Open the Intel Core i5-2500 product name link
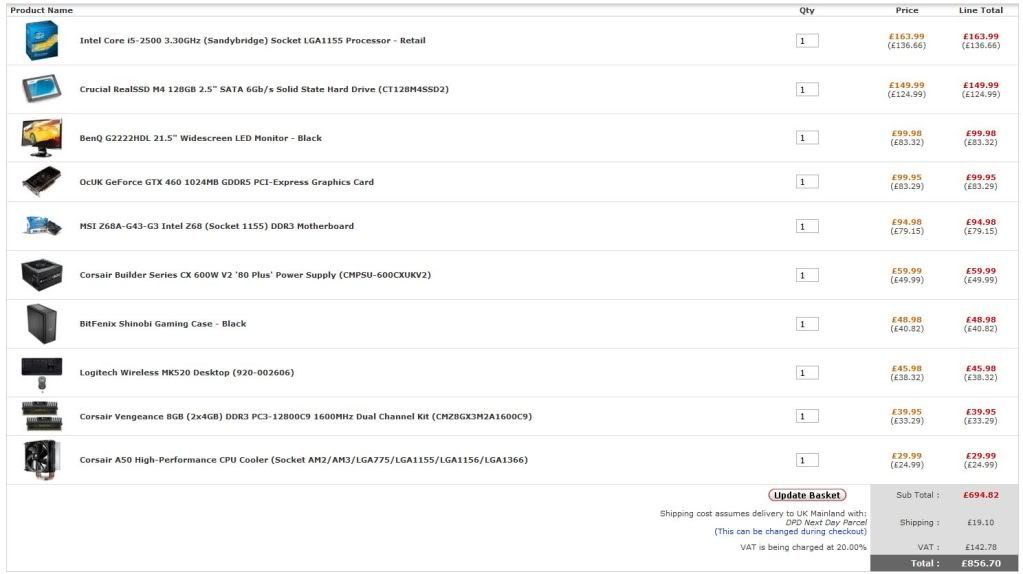Screen dimensions: 1023x574 tap(252, 41)
